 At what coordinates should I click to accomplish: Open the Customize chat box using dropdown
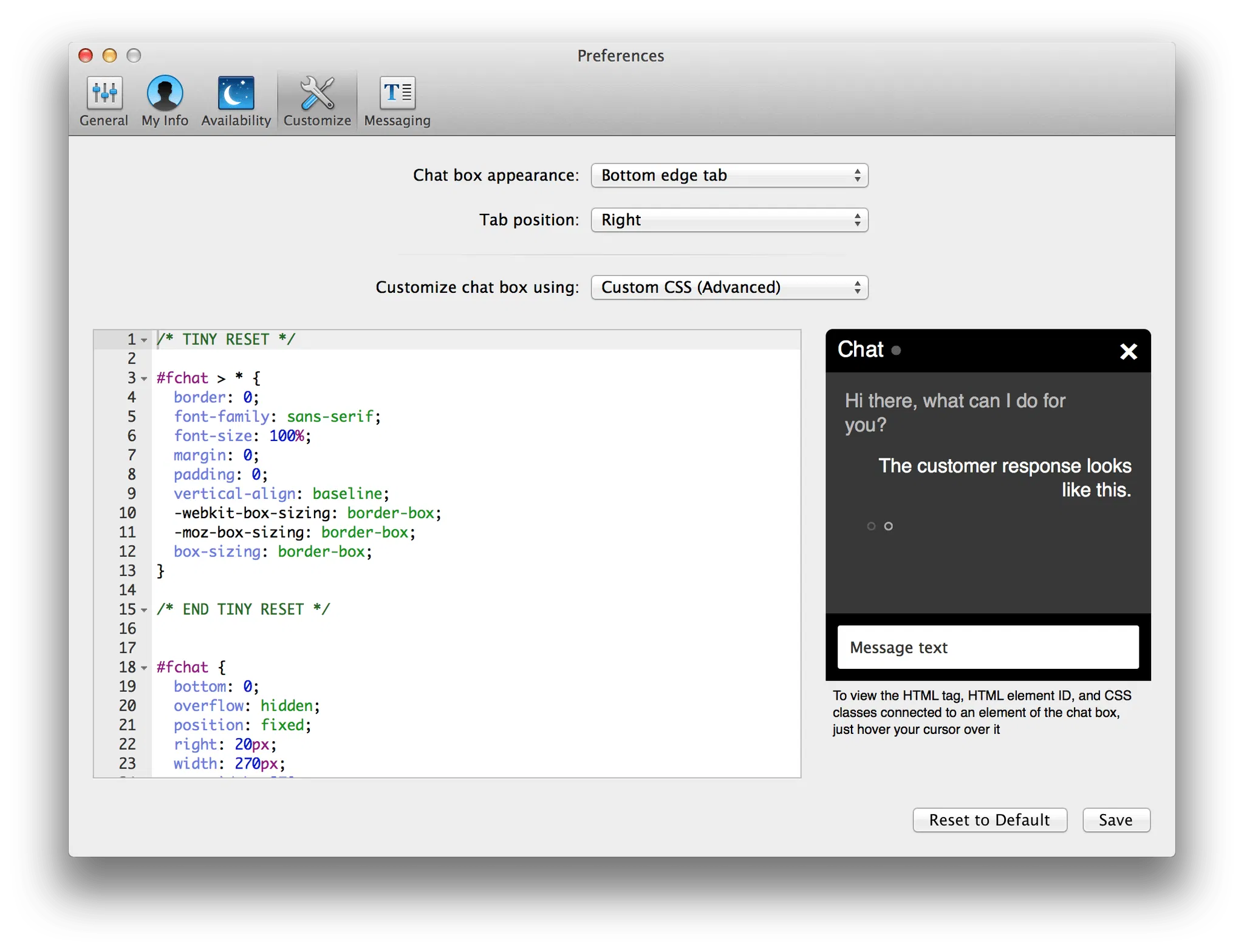[729, 287]
